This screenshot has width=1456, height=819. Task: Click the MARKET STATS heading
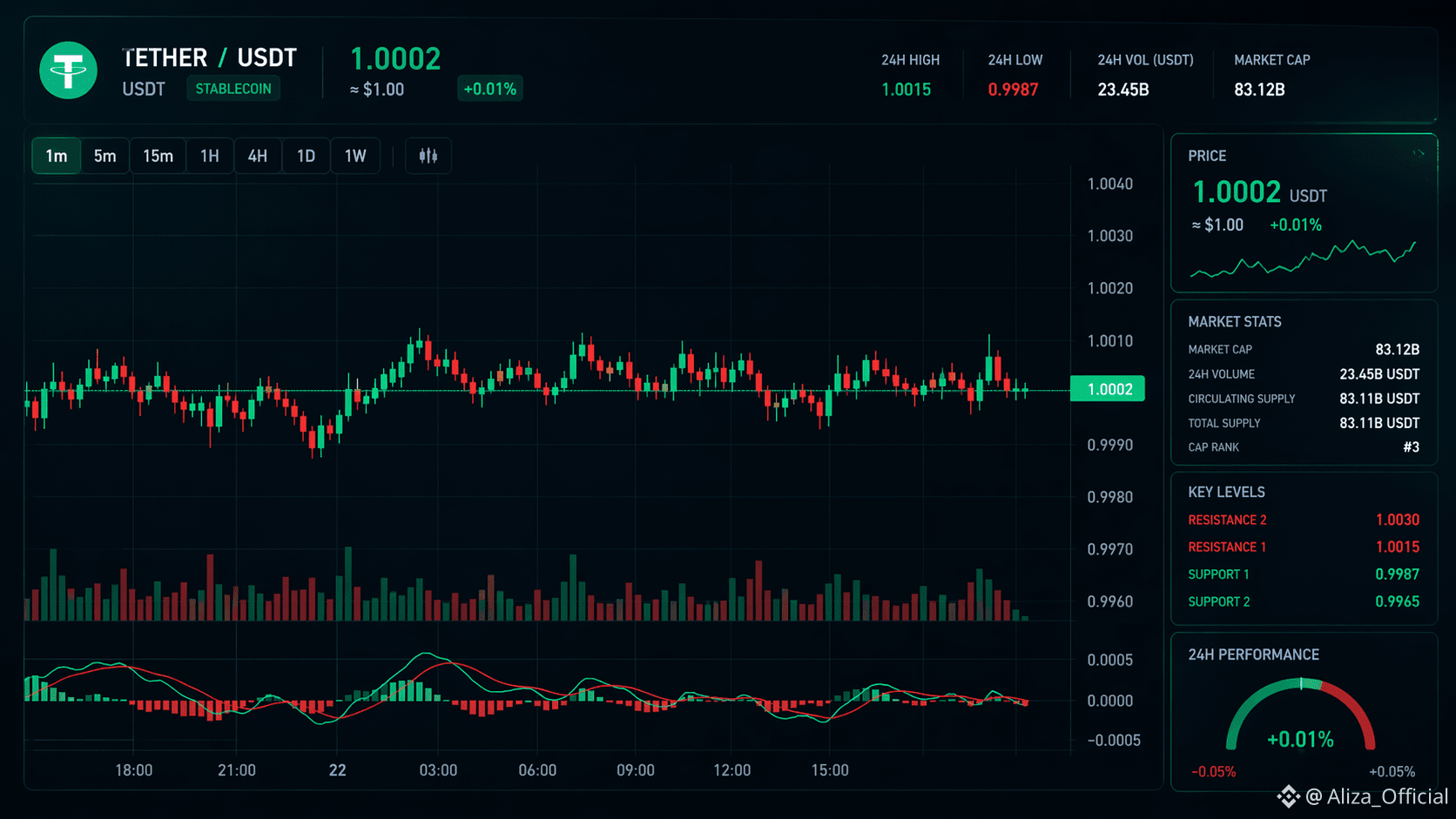1235,322
